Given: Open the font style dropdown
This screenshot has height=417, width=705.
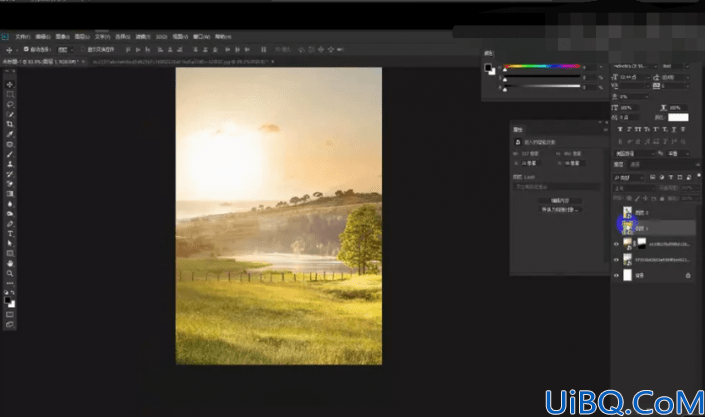Looking at the screenshot, I should pyautogui.click(x=676, y=66).
